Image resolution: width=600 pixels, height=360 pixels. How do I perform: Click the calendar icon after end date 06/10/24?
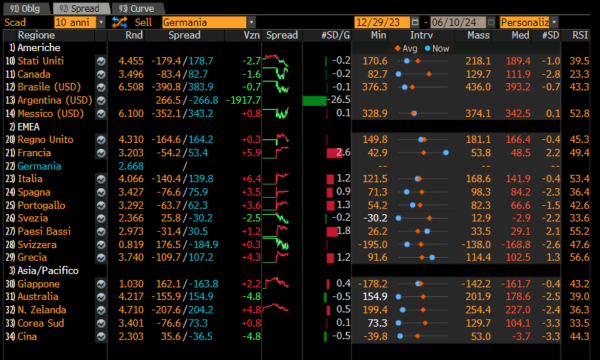point(491,22)
